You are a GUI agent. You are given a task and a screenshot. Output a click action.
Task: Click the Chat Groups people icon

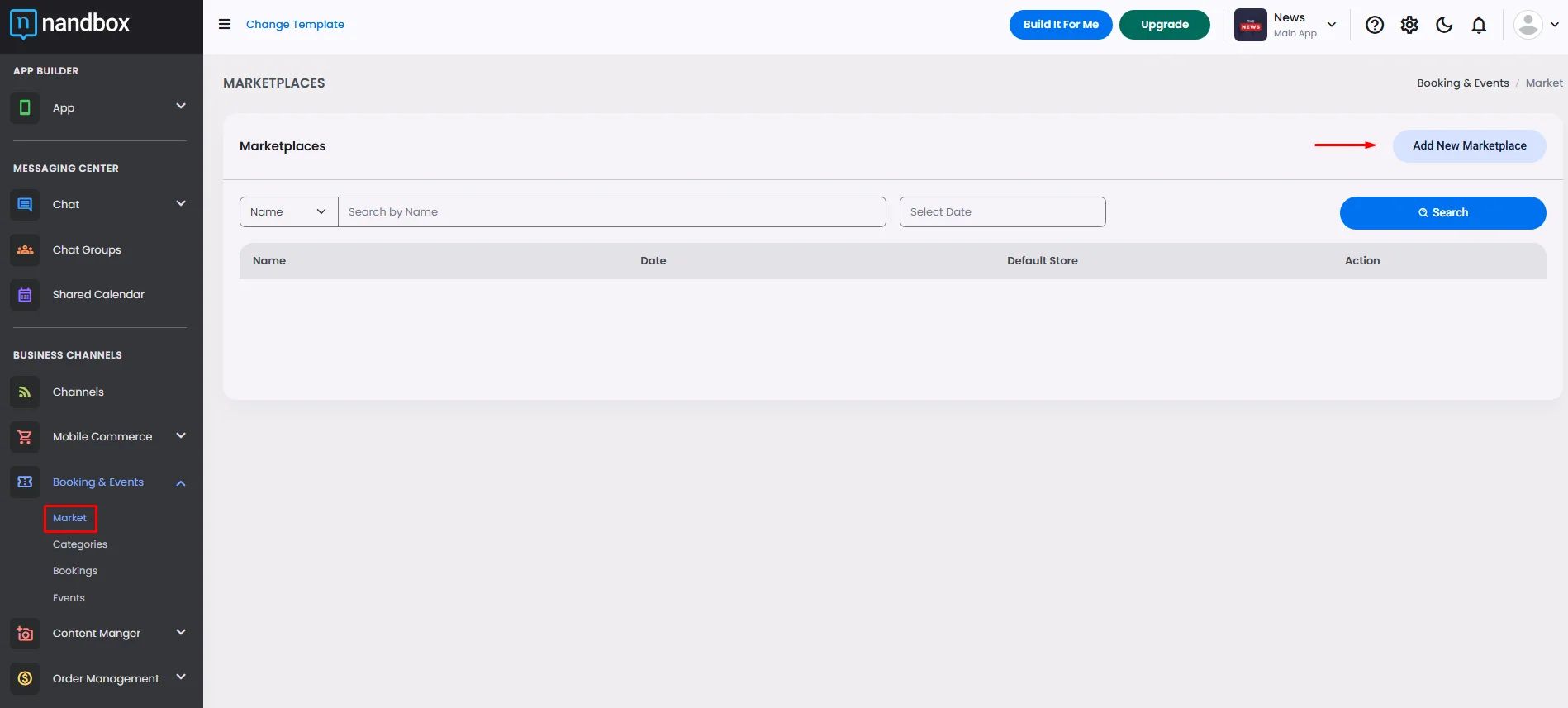click(25, 249)
